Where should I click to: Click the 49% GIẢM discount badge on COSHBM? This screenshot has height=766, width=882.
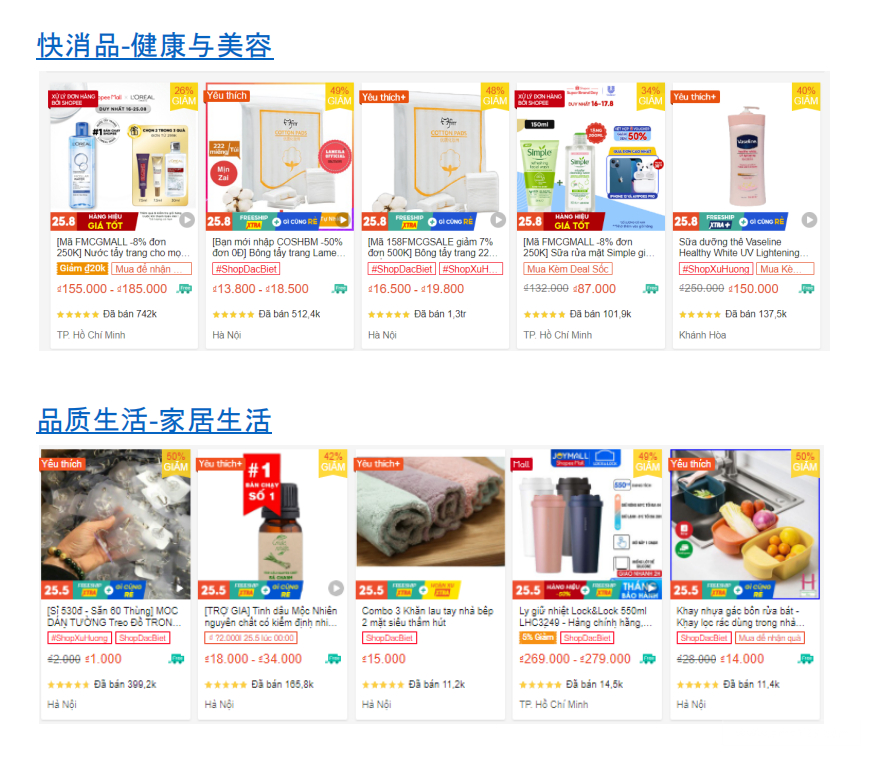coord(339,96)
